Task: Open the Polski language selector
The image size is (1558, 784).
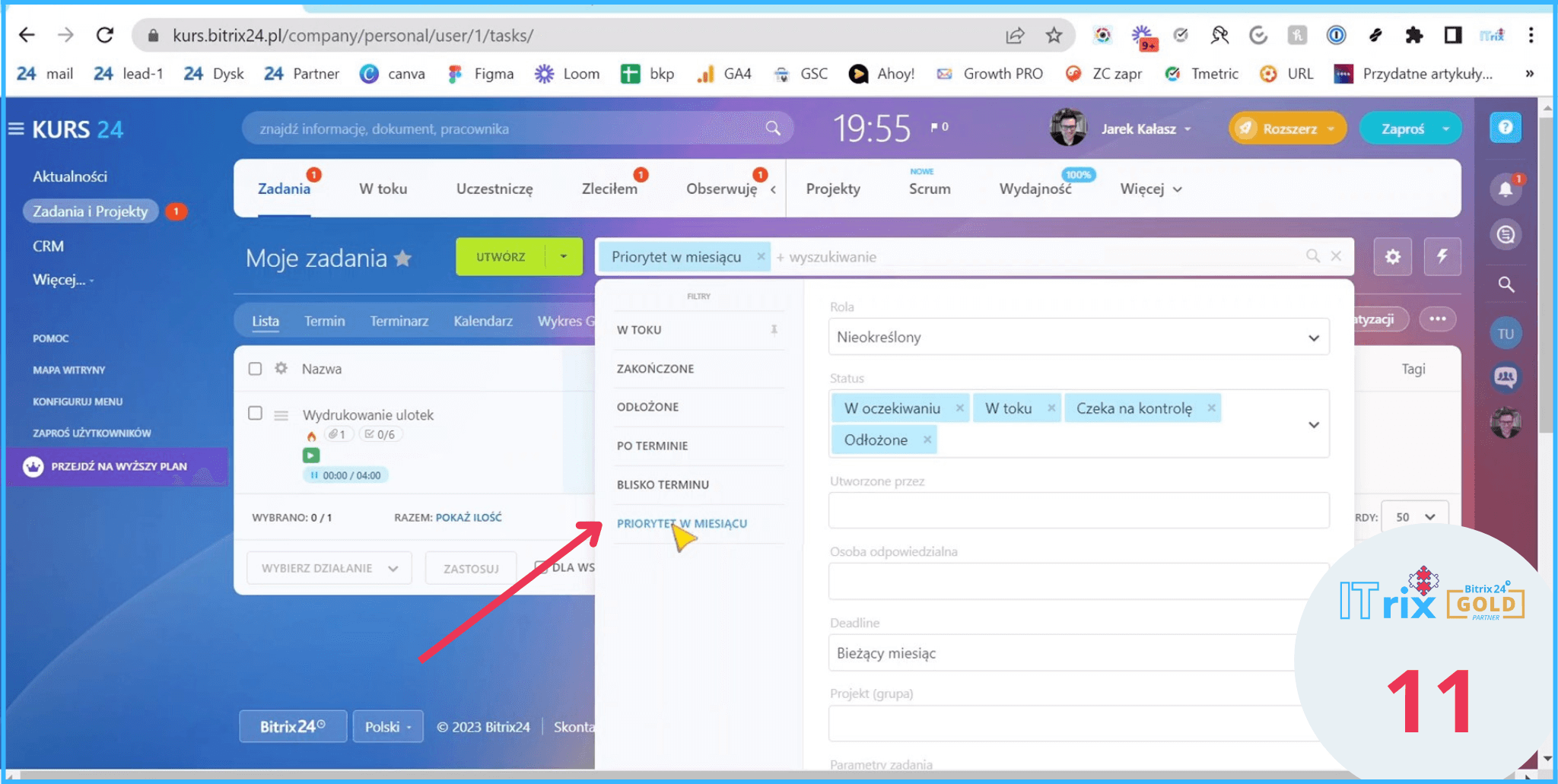Action: [x=388, y=727]
